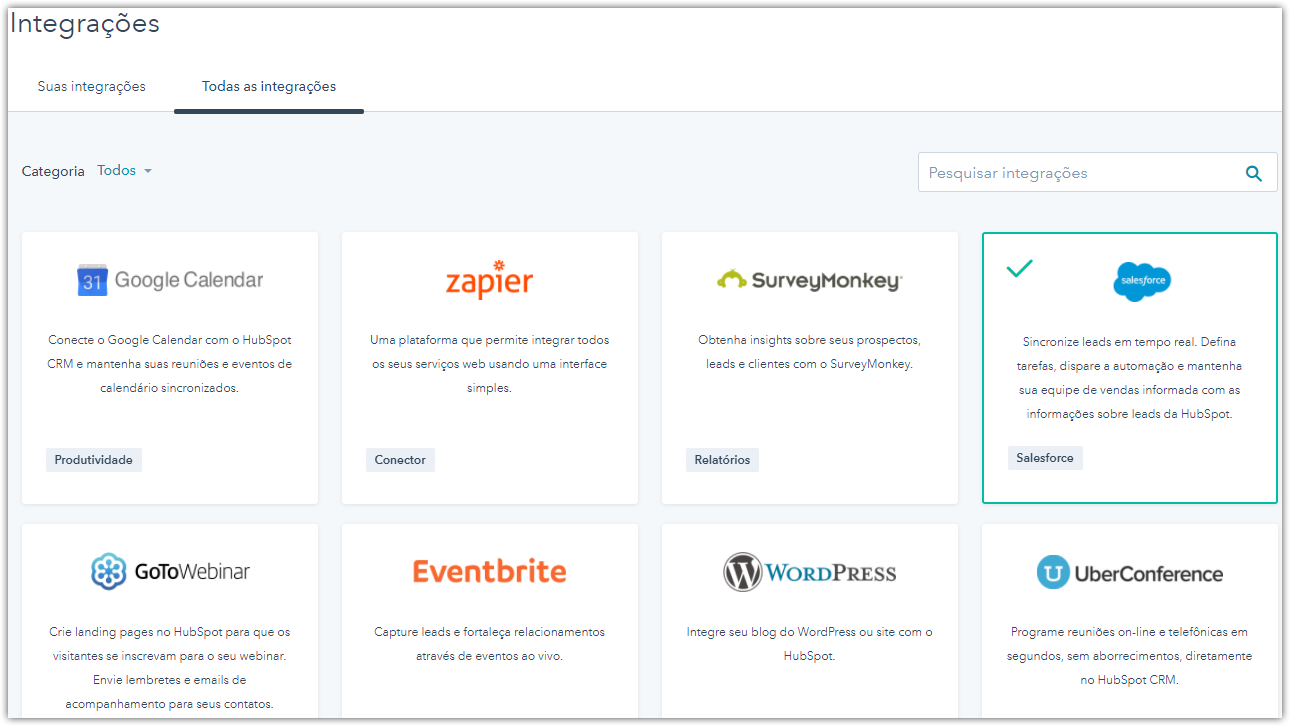Click the UberConference card description text
The image size is (1290, 726).
pyautogui.click(x=1129, y=656)
